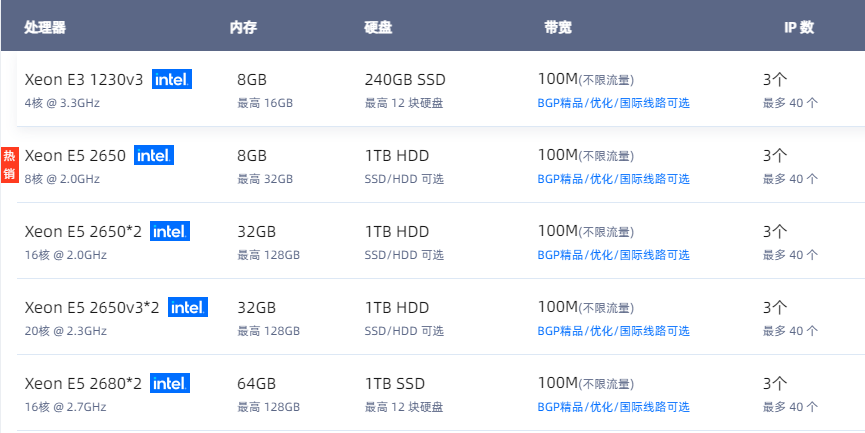Select the Xeon E3 1230v3 server name
Screen dimensions: 865x433
pyautogui.click(x=84, y=80)
